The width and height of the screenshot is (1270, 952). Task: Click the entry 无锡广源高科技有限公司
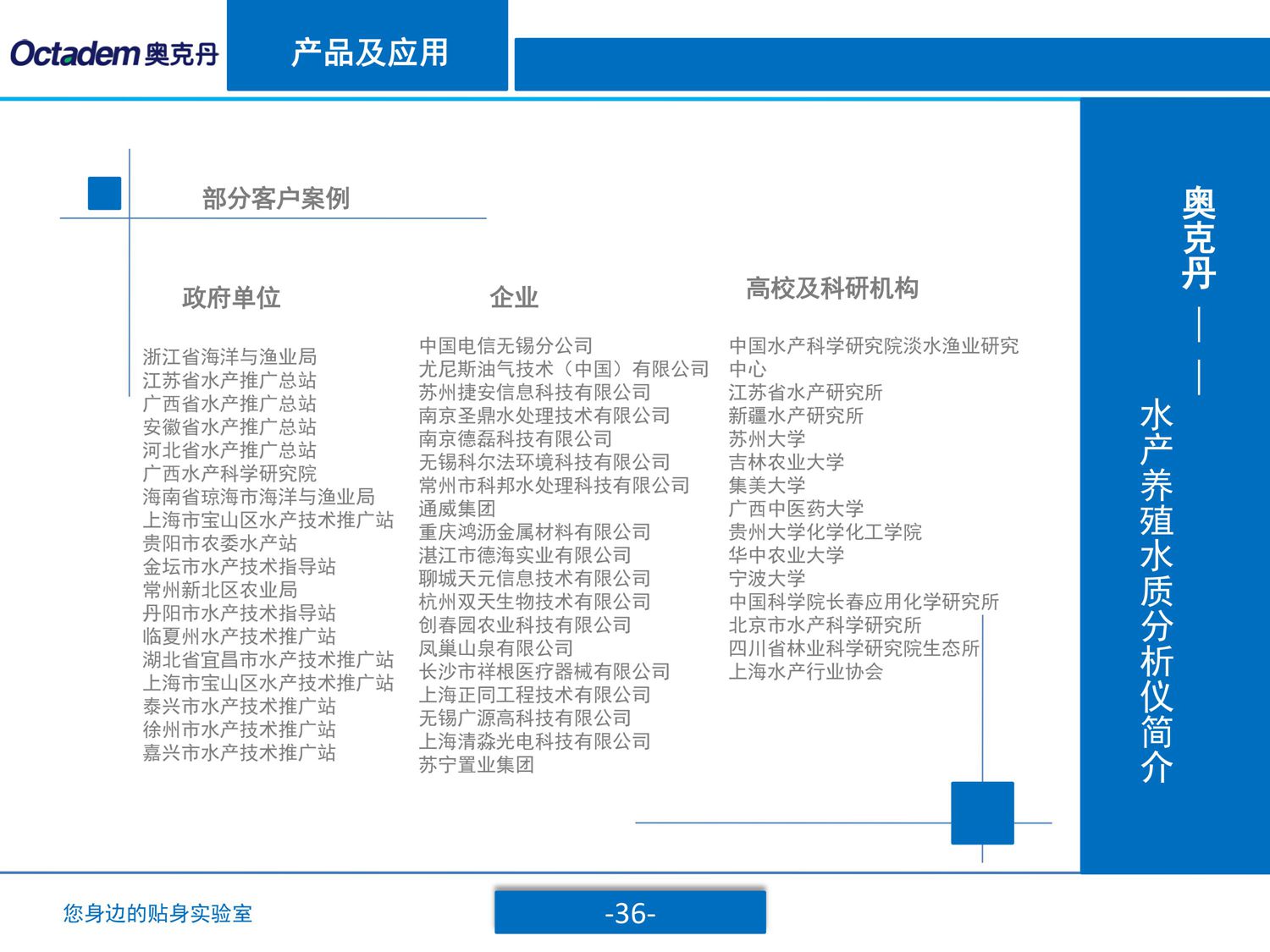(x=525, y=718)
